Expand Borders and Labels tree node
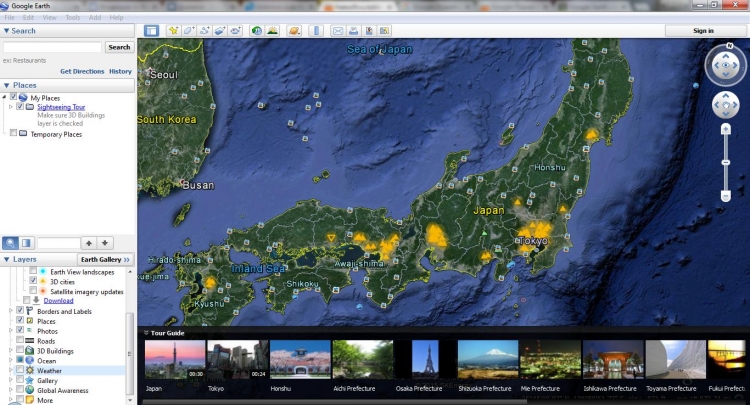 pyautogui.click(x=11, y=311)
